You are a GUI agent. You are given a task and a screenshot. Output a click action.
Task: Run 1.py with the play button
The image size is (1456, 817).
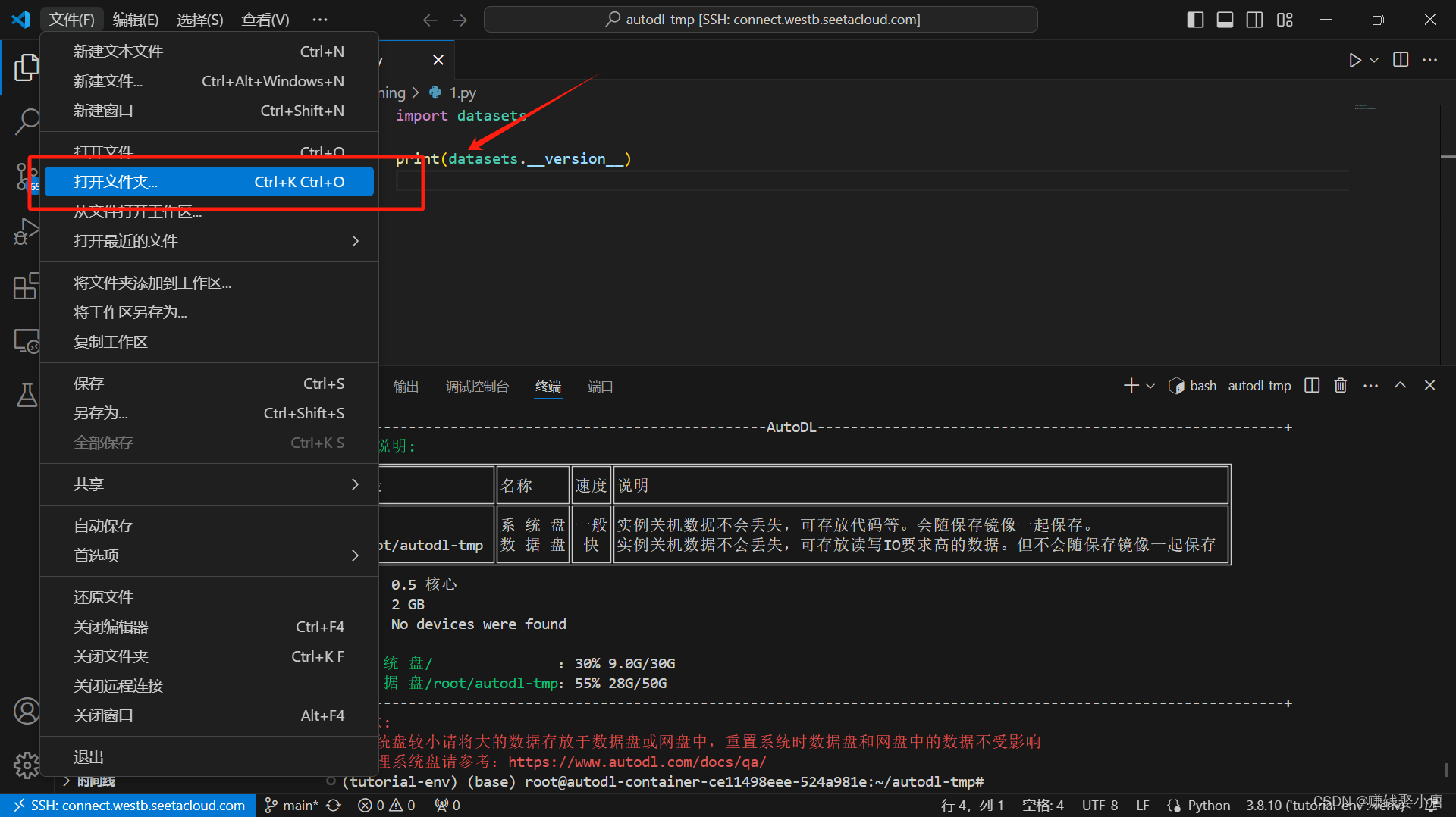[x=1356, y=60]
